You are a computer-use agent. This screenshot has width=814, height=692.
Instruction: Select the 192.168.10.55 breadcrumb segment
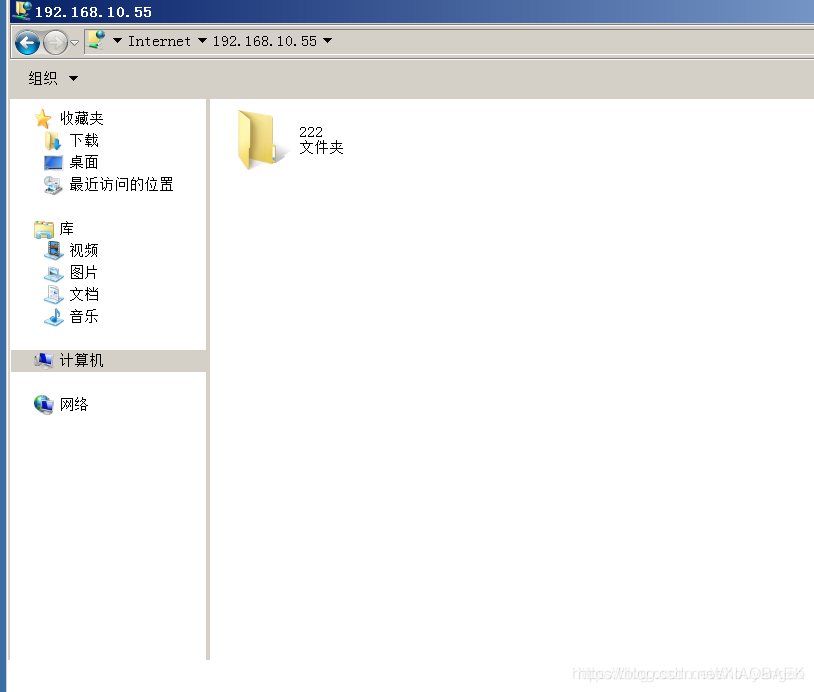265,41
